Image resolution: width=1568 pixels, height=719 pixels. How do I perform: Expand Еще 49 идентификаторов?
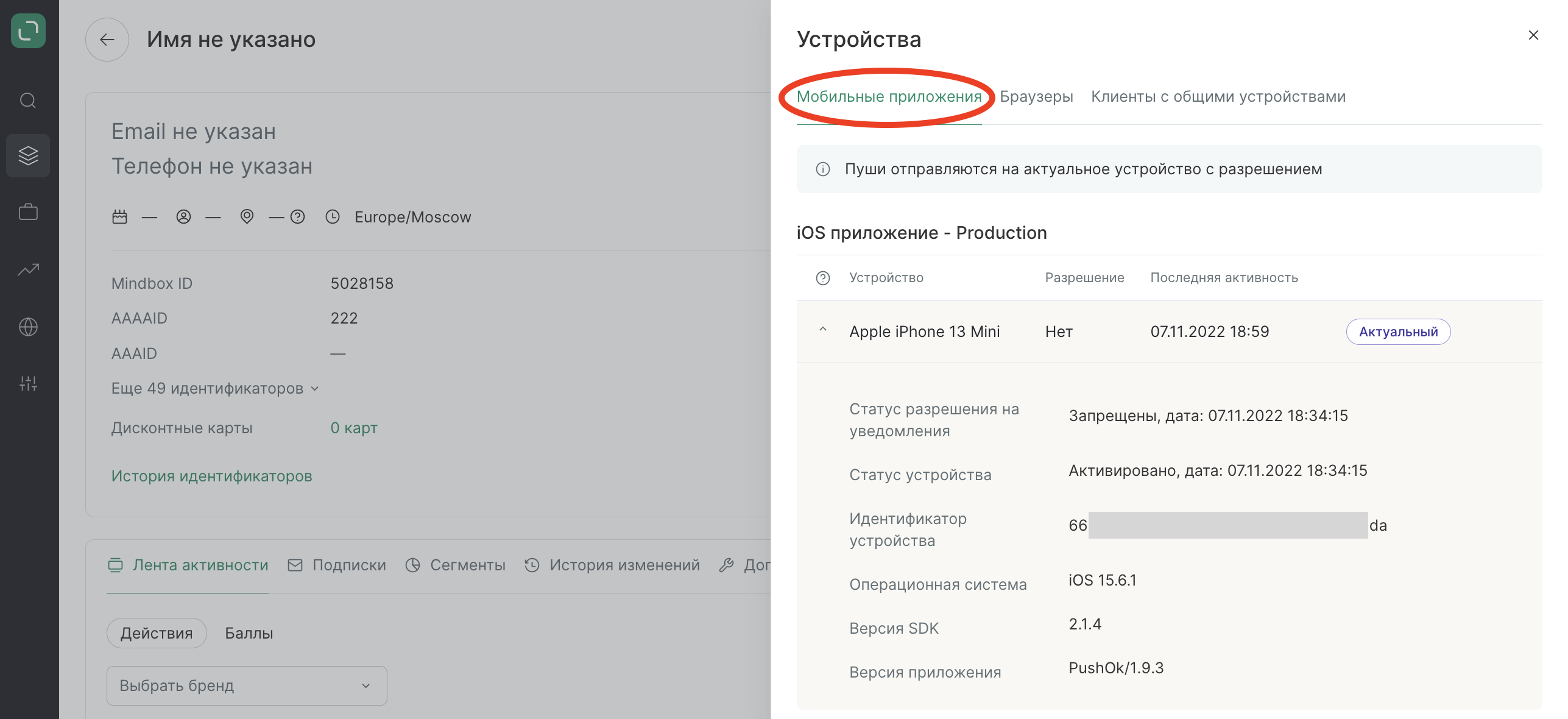(x=215, y=388)
